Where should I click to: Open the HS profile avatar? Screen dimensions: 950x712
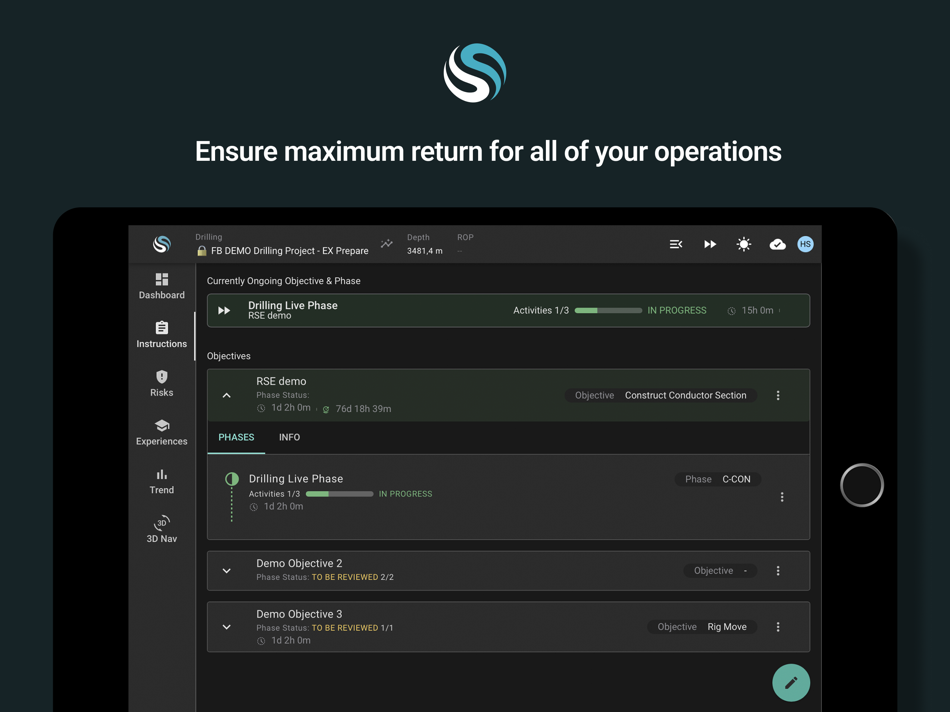click(806, 243)
